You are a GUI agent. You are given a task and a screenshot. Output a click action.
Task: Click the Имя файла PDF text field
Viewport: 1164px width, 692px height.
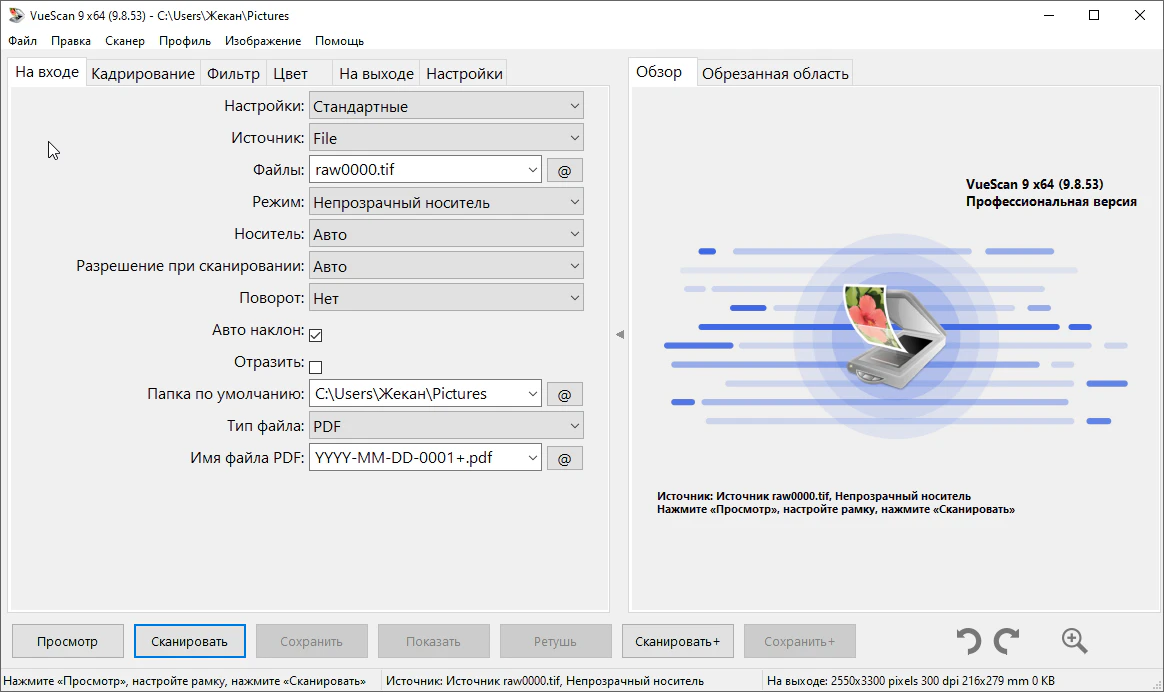(415, 458)
